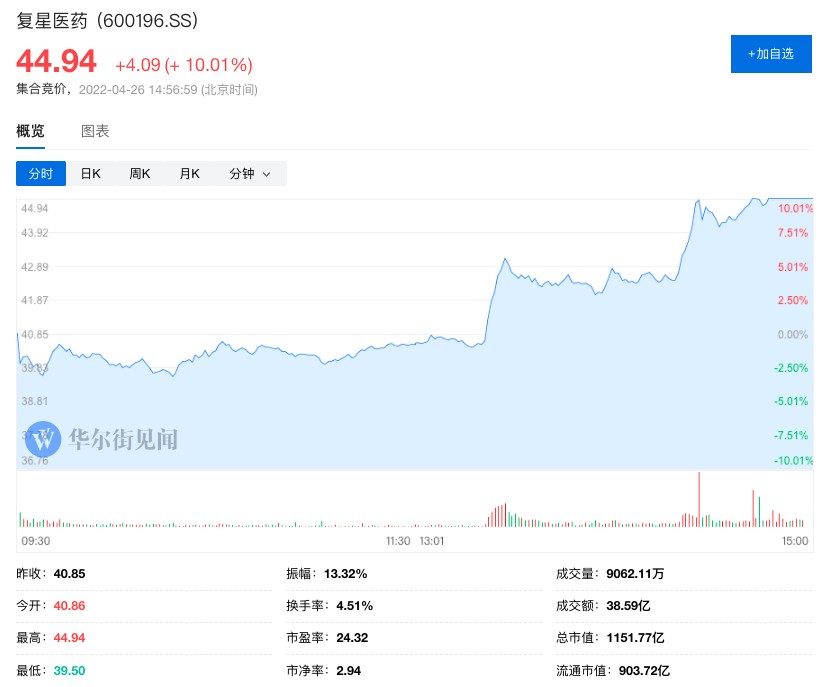The width and height of the screenshot is (830, 687).
Task: Click the 总市值 value 1151.77亿
Action: [x=635, y=638]
